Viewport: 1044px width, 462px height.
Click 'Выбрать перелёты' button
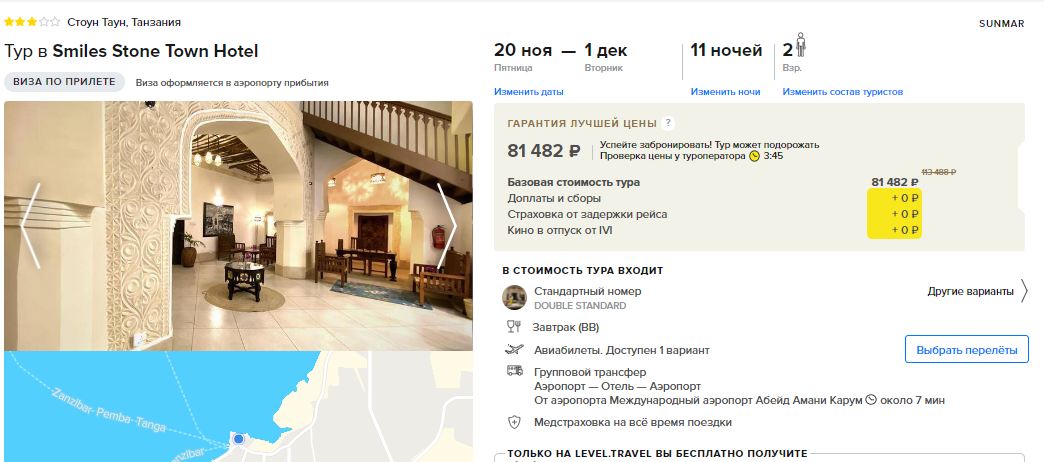click(967, 349)
